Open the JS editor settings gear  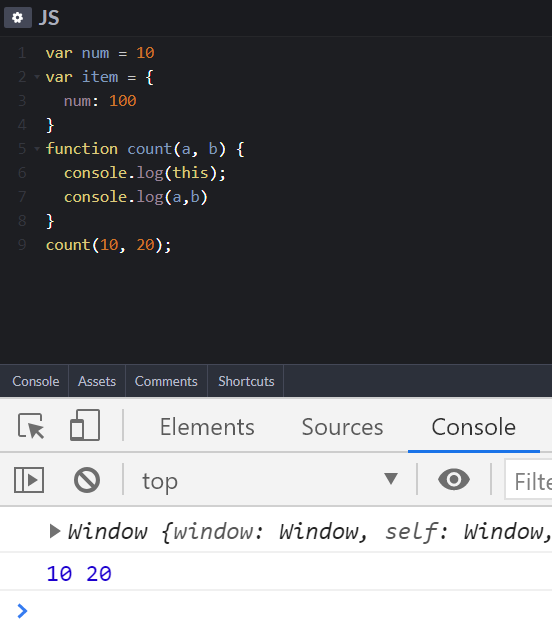(x=17, y=18)
